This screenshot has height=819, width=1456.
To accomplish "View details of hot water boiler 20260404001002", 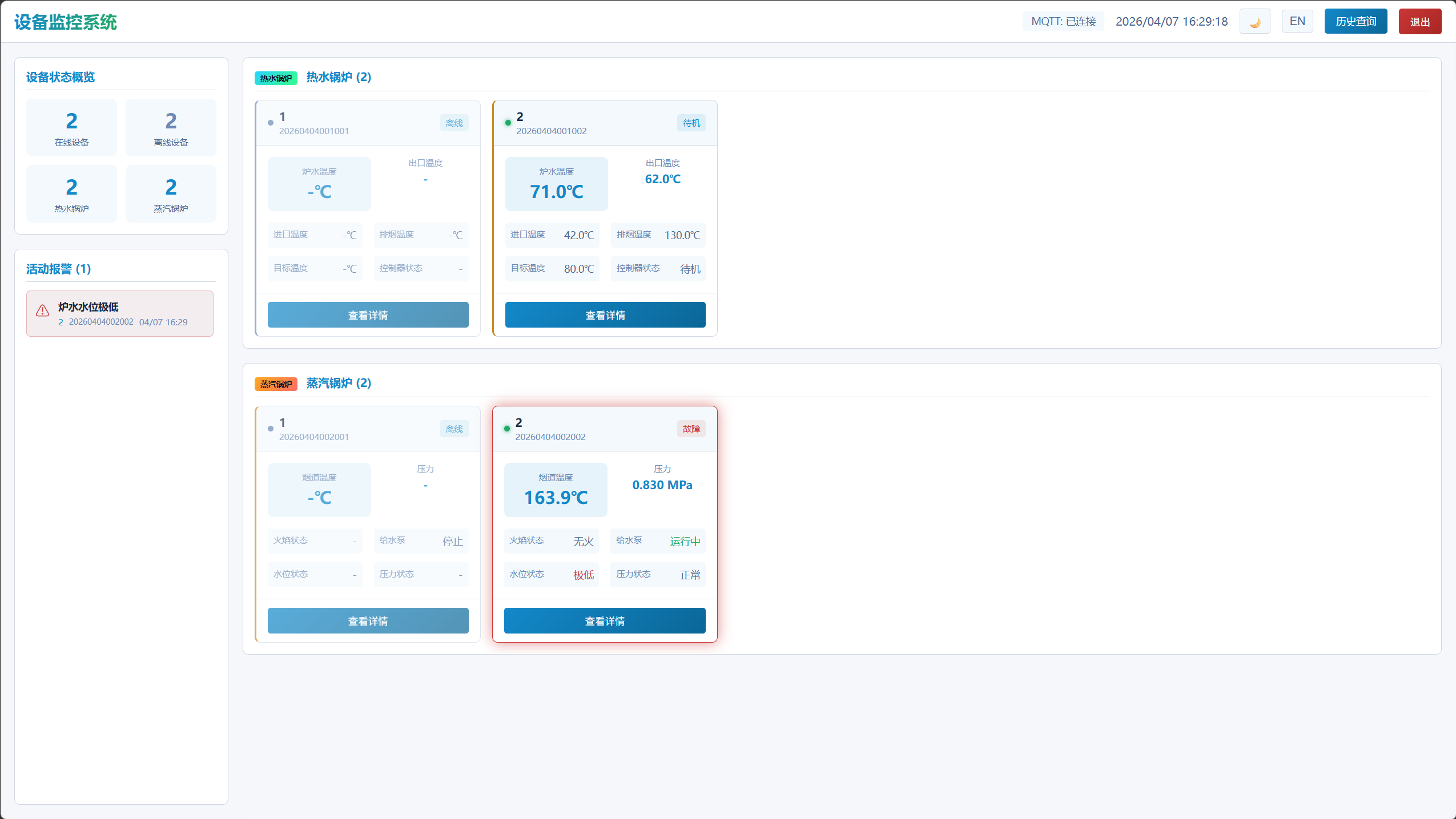I will point(605,315).
